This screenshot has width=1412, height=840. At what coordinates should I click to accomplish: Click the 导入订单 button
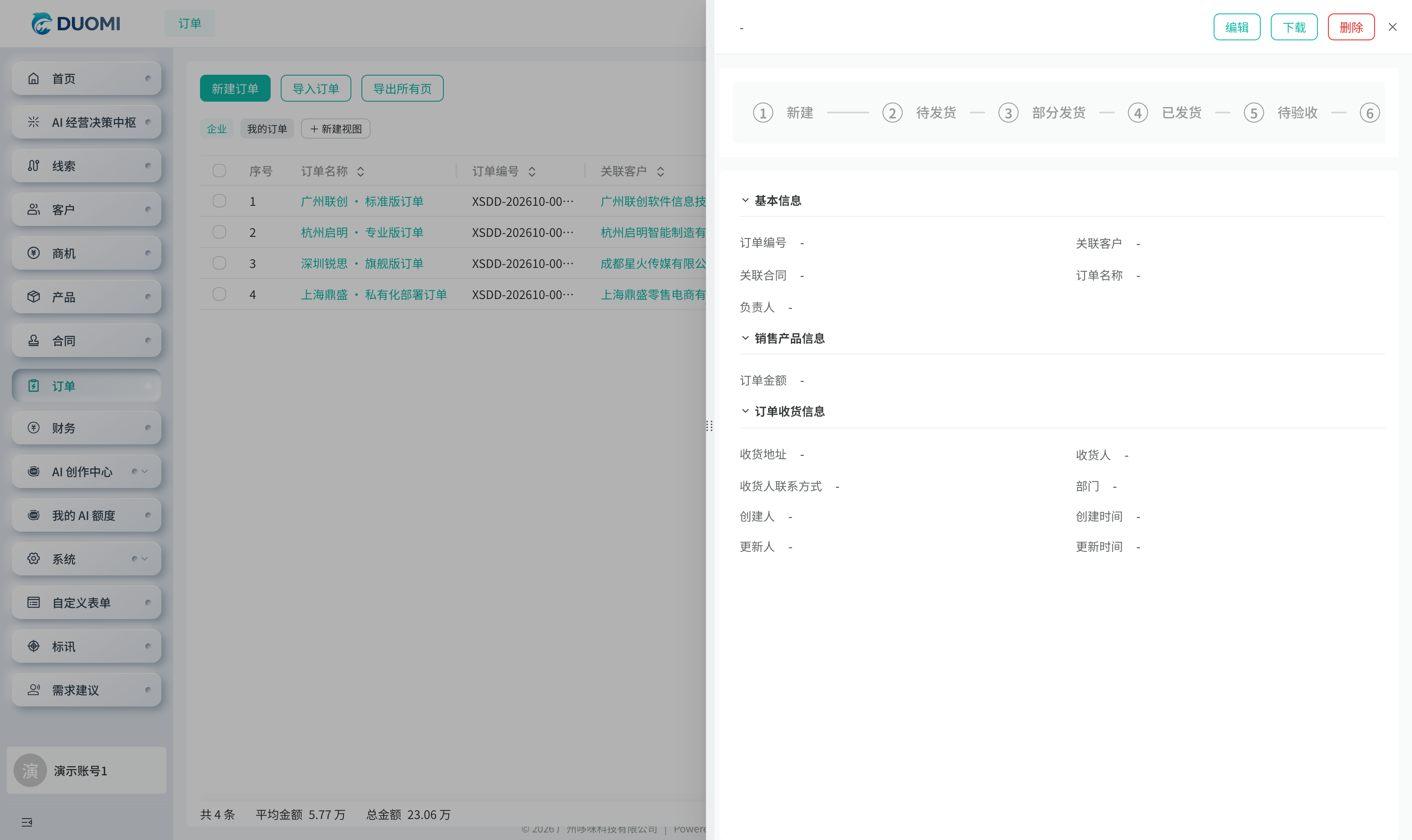coord(316,88)
